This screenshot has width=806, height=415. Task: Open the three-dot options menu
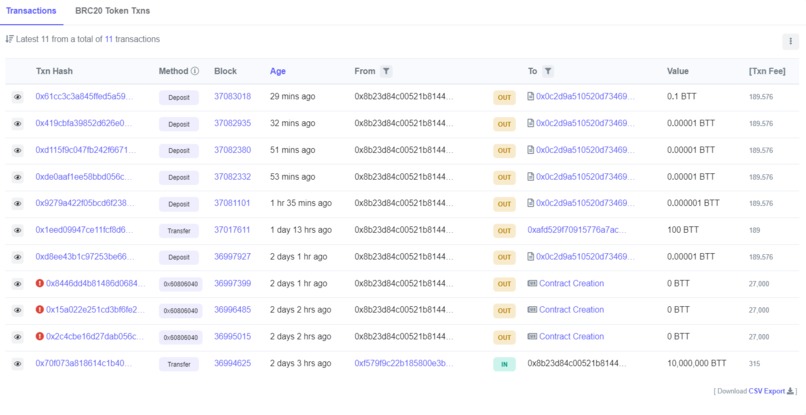pos(790,42)
